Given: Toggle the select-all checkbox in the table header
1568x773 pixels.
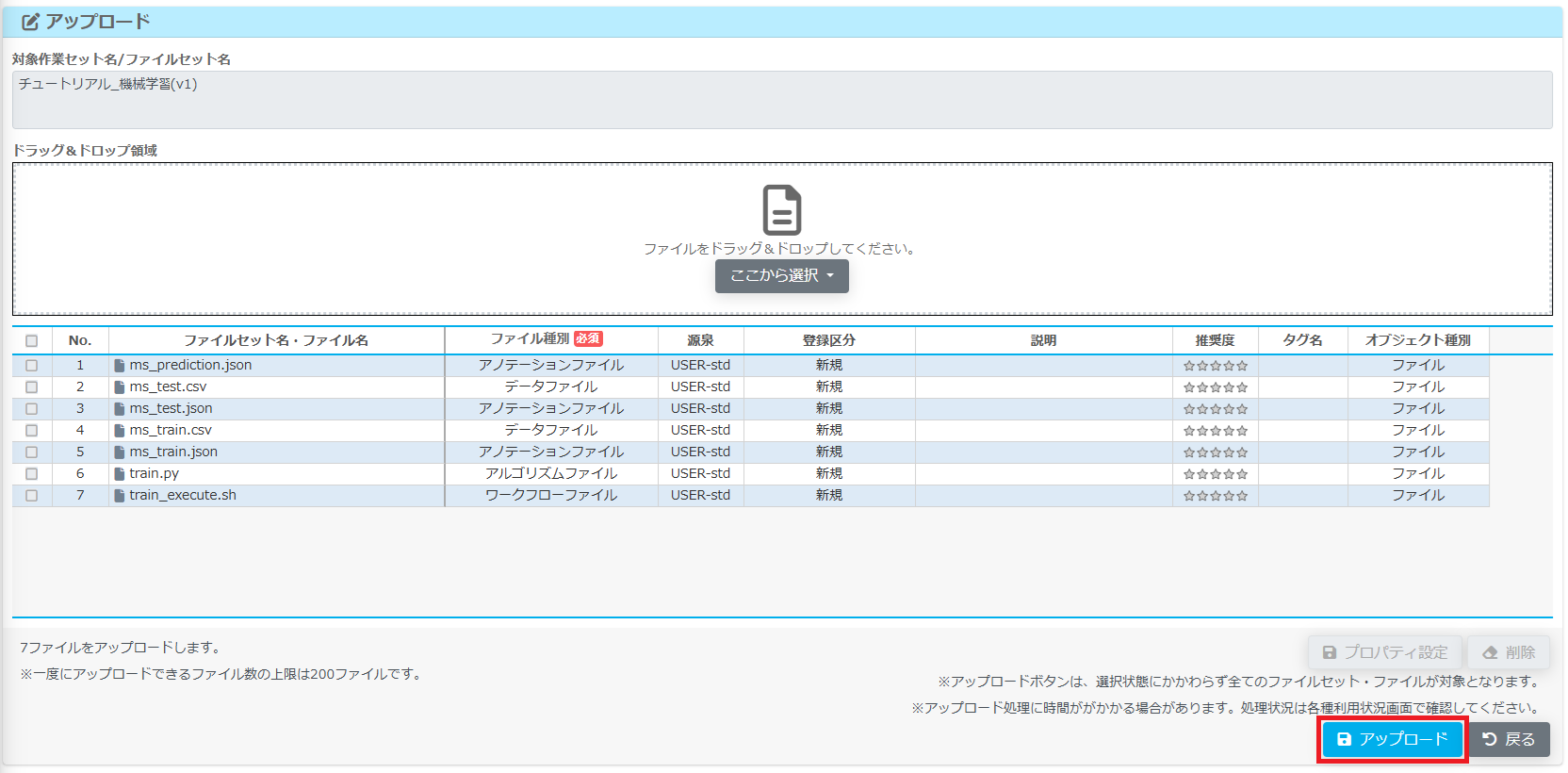Looking at the screenshot, I should (x=32, y=341).
